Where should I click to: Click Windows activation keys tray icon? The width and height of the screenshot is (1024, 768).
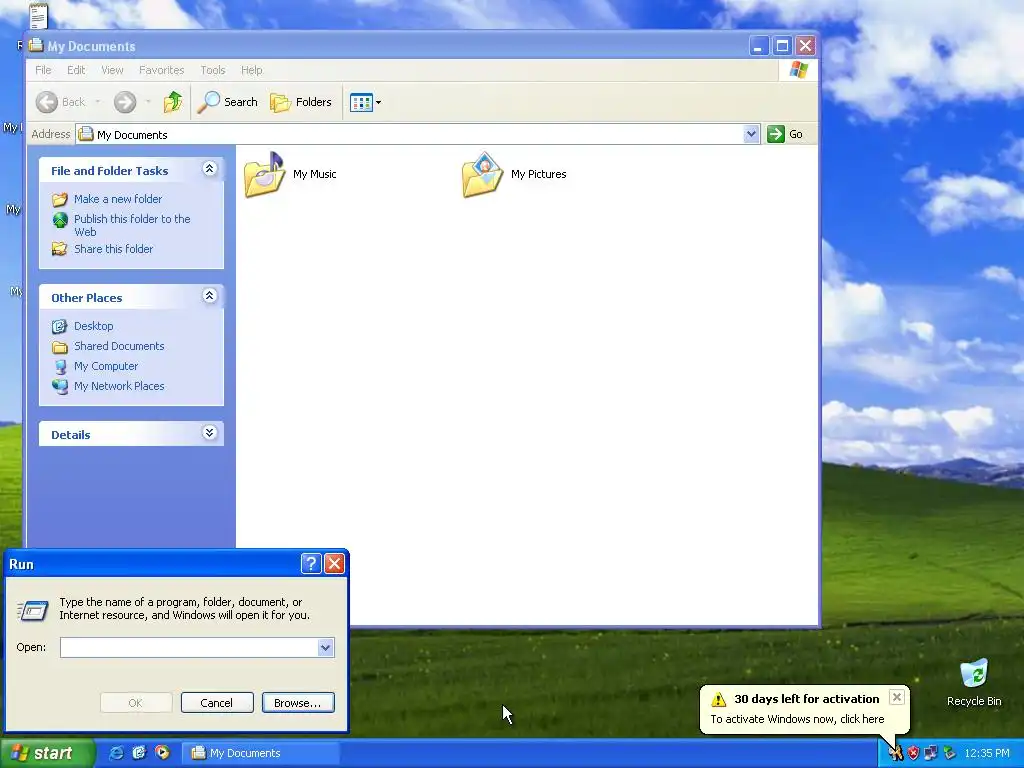coord(895,754)
